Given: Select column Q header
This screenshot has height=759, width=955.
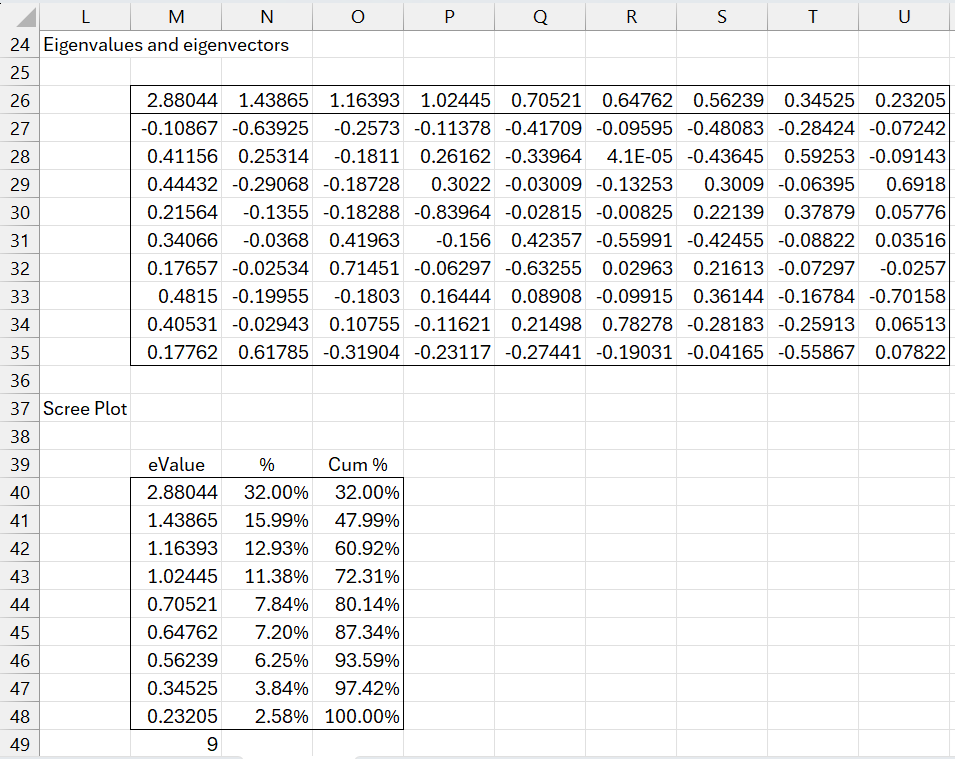Looking at the screenshot, I should pos(540,17).
